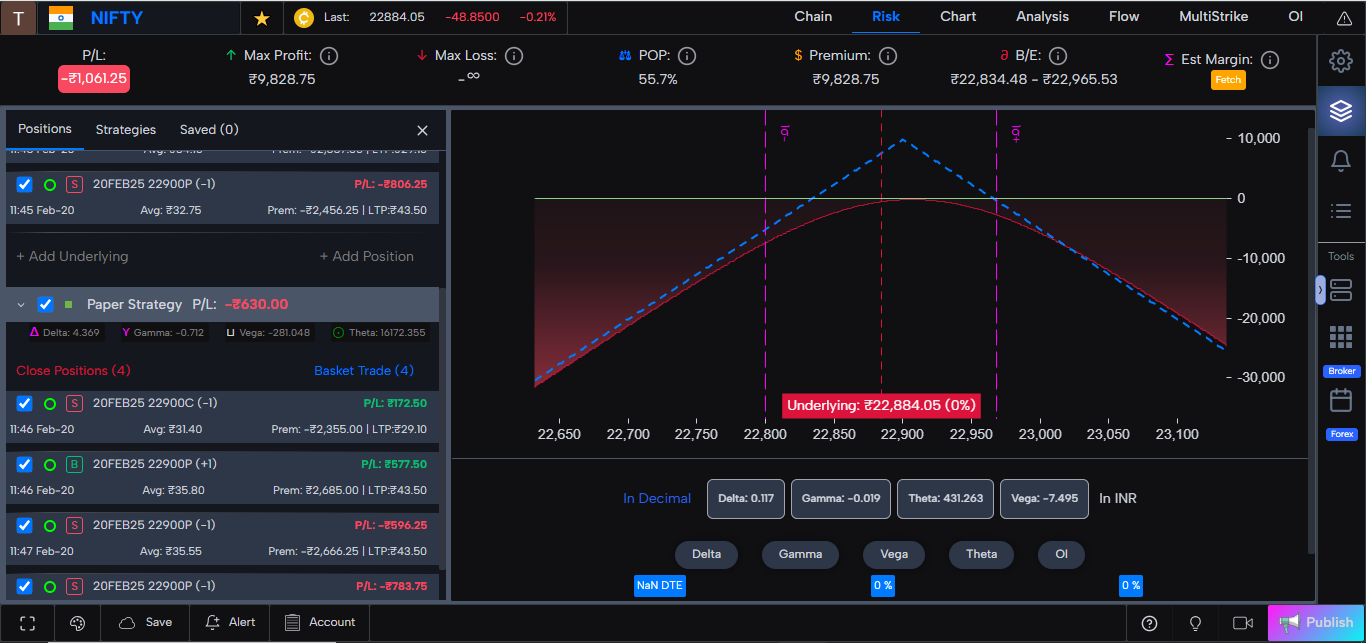Switch to the Chart tab
1366x643 pixels.
pos(957,16)
